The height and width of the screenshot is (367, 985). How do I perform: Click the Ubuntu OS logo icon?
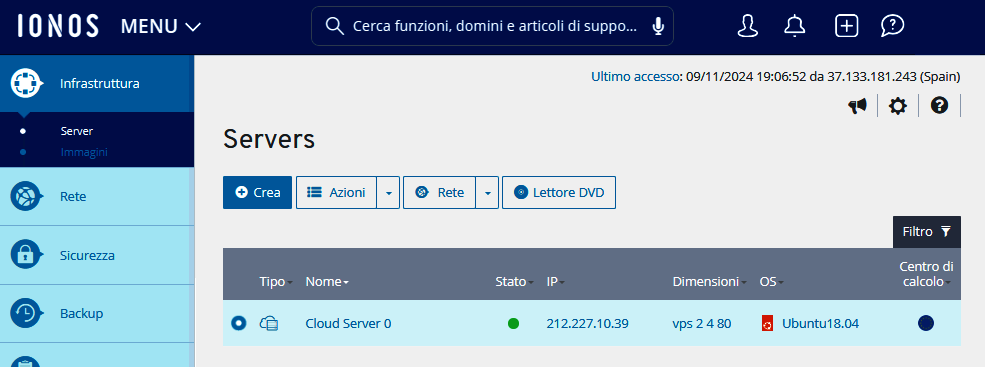767,324
